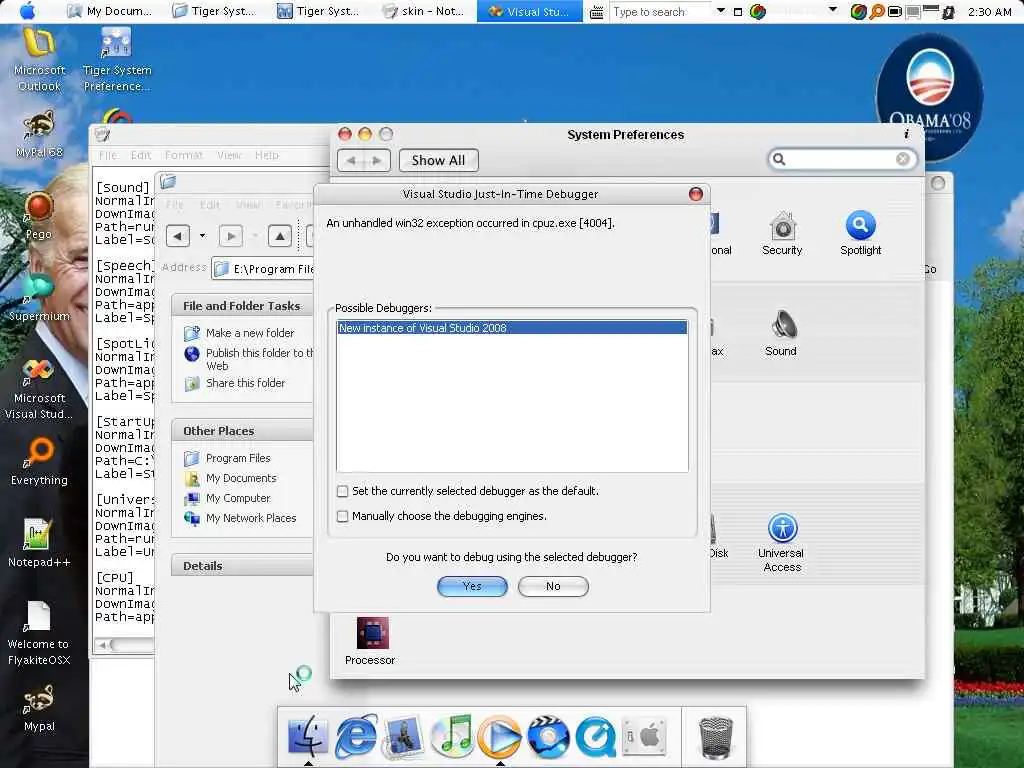Click Back button in Explorer window
1024x768 pixels.
point(178,235)
